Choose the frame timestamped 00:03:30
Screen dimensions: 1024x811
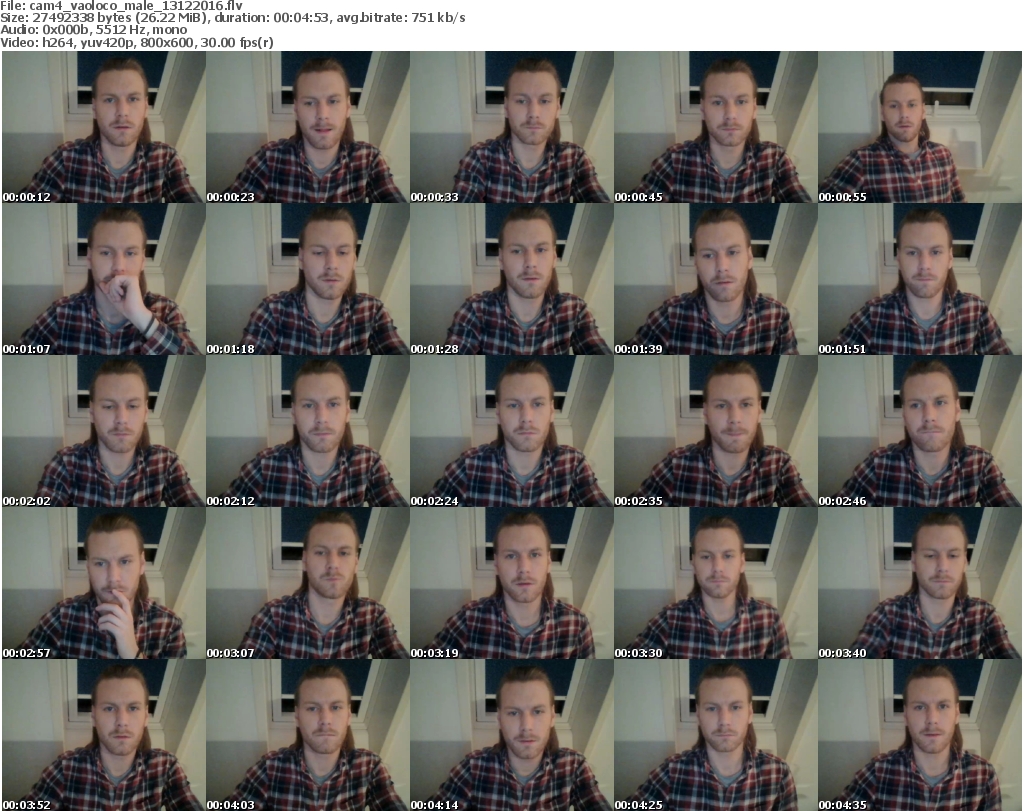(x=716, y=583)
